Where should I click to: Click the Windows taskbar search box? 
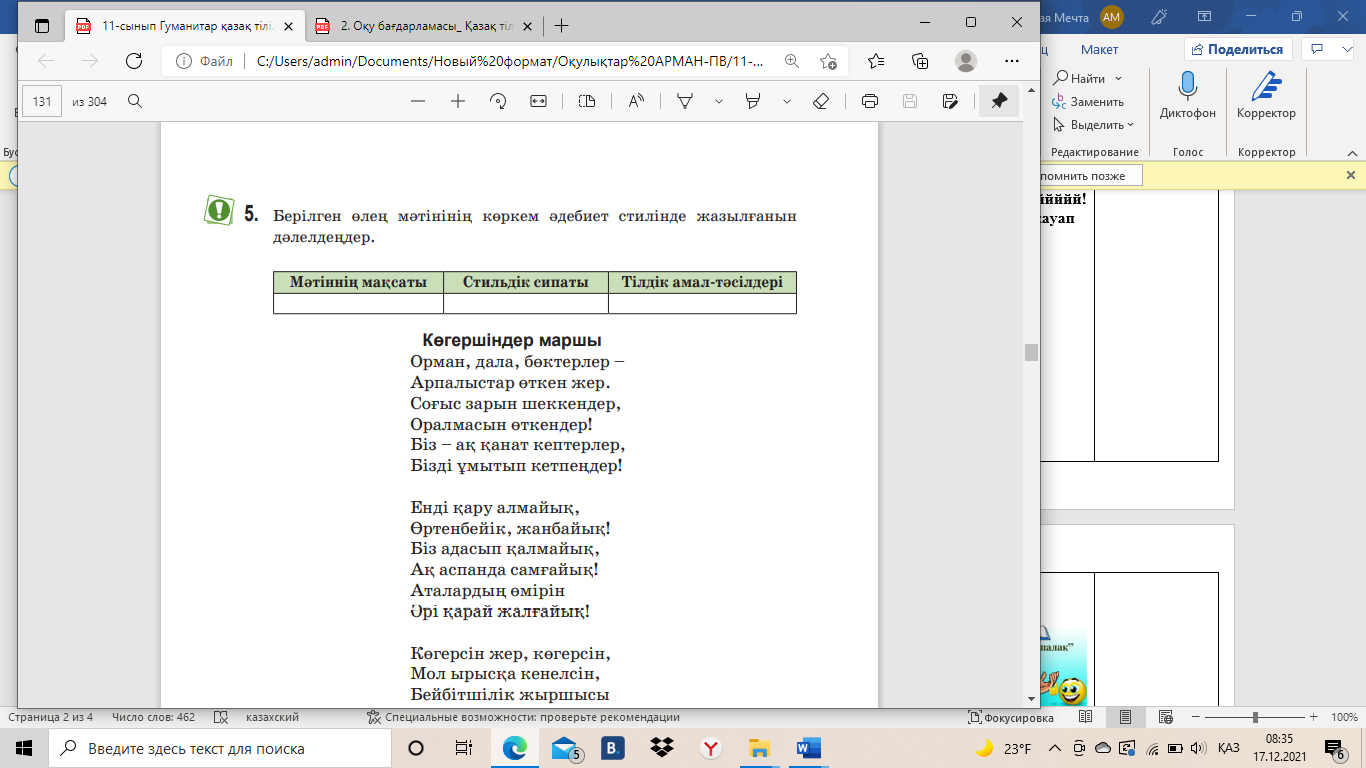point(221,748)
